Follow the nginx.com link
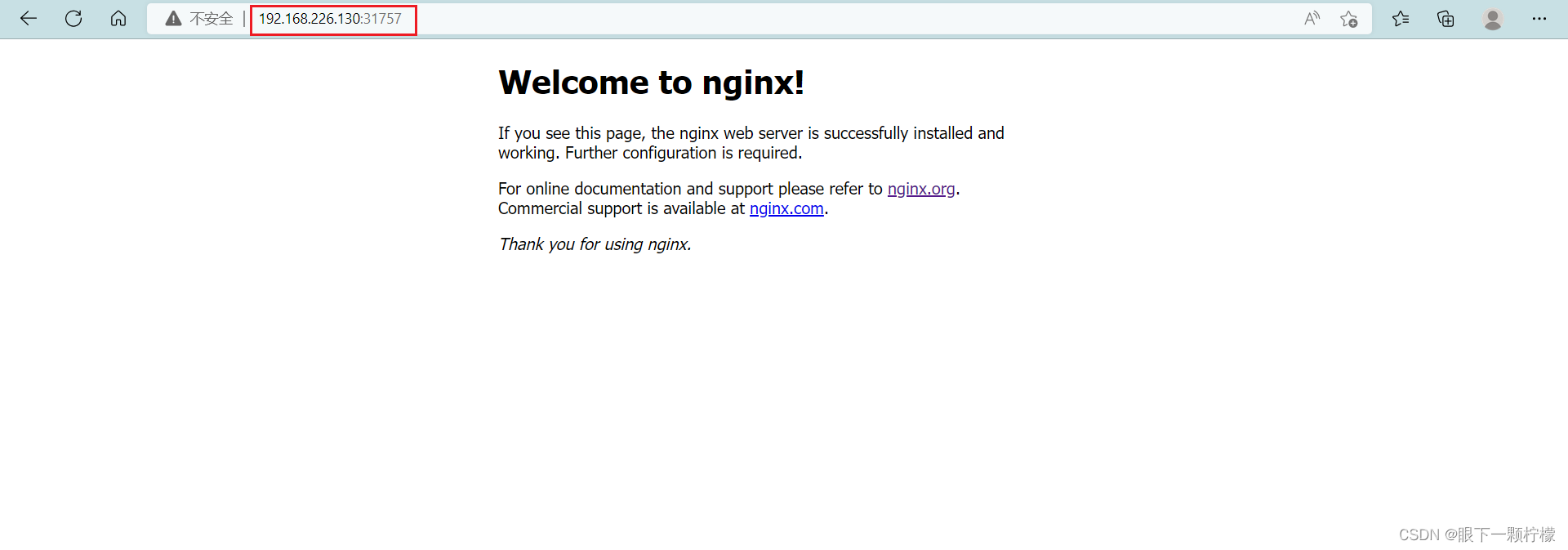Screen dimensions: 1568x550 pyautogui.click(x=786, y=208)
